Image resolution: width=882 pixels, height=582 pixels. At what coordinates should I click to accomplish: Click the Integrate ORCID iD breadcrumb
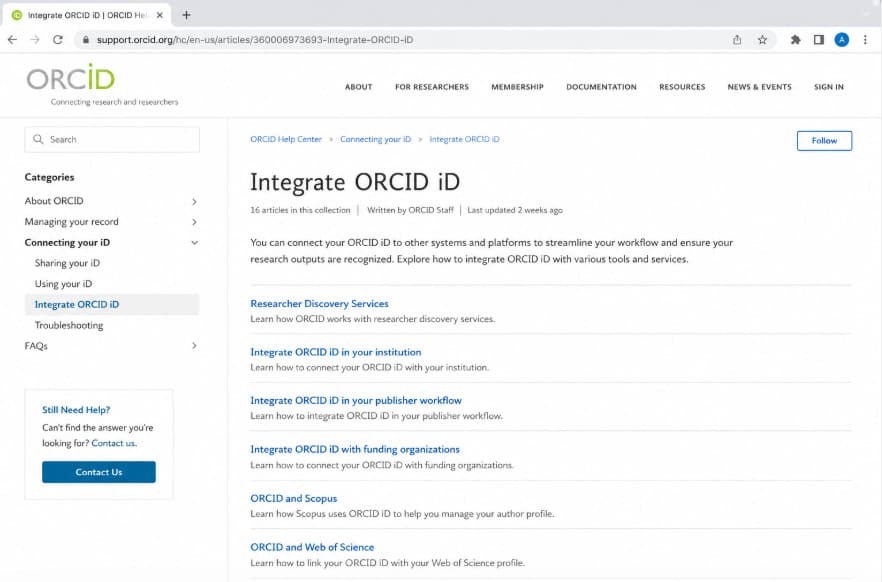(x=464, y=139)
